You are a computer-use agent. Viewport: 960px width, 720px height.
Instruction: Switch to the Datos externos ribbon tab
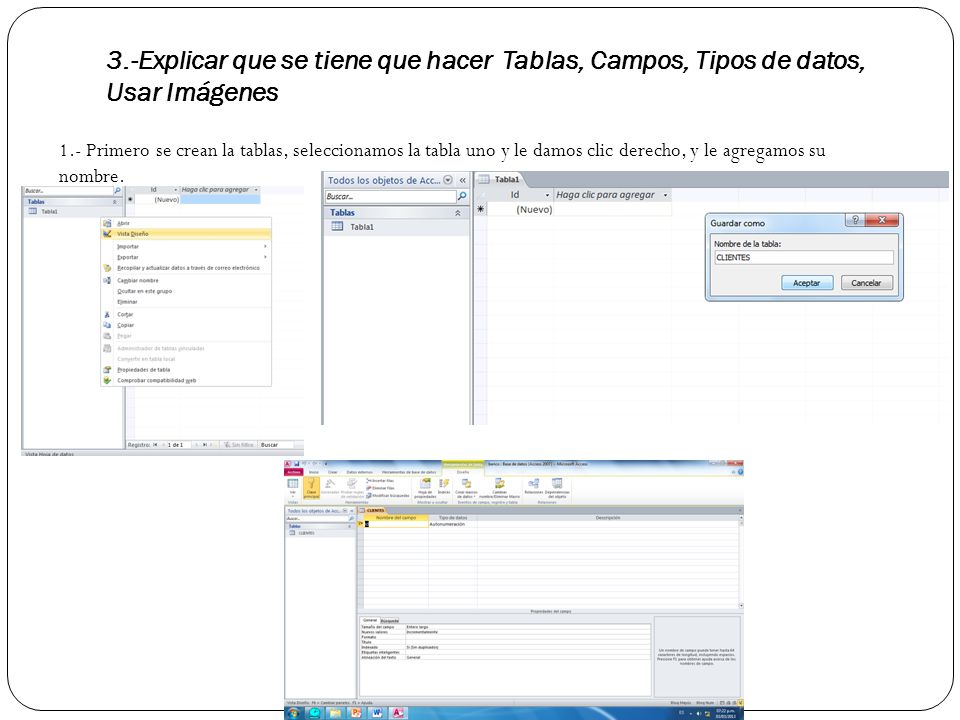(359, 473)
